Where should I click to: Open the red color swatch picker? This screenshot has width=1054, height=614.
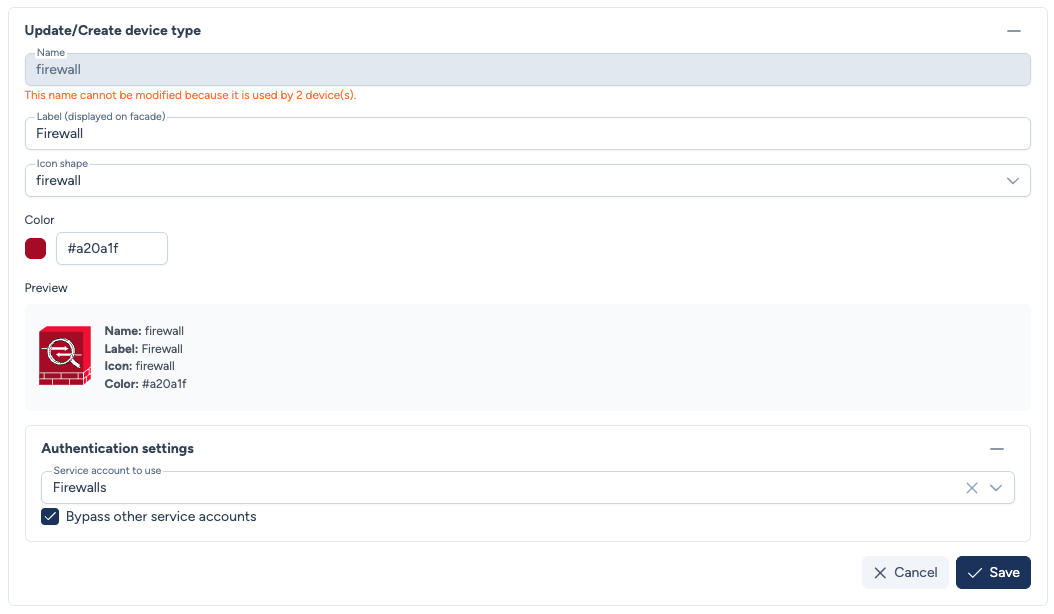click(36, 249)
